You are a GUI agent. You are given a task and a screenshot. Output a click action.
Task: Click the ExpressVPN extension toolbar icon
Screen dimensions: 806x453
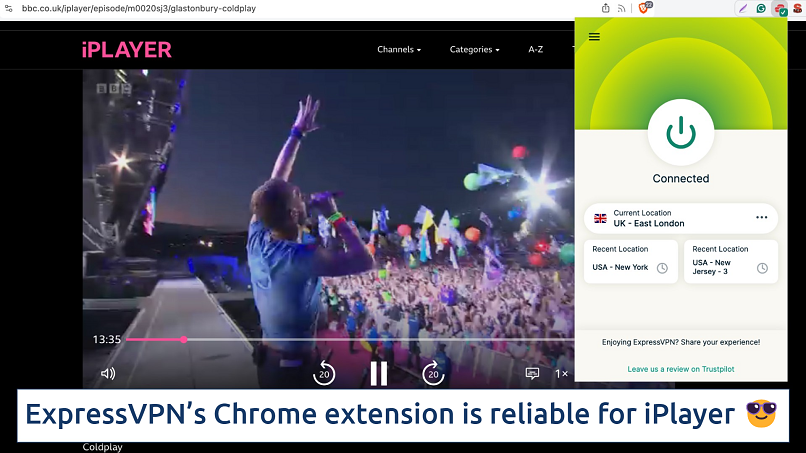coord(780,9)
